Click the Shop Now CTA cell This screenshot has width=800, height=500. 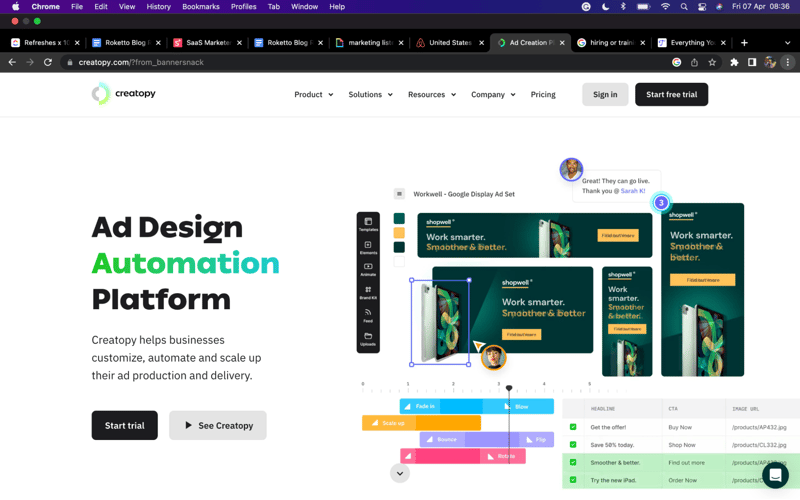click(682, 445)
